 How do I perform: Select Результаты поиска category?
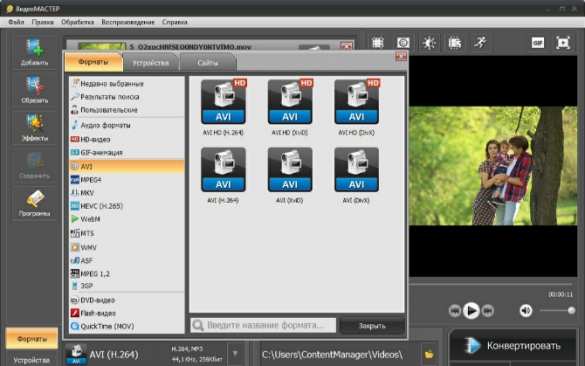tap(127, 97)
